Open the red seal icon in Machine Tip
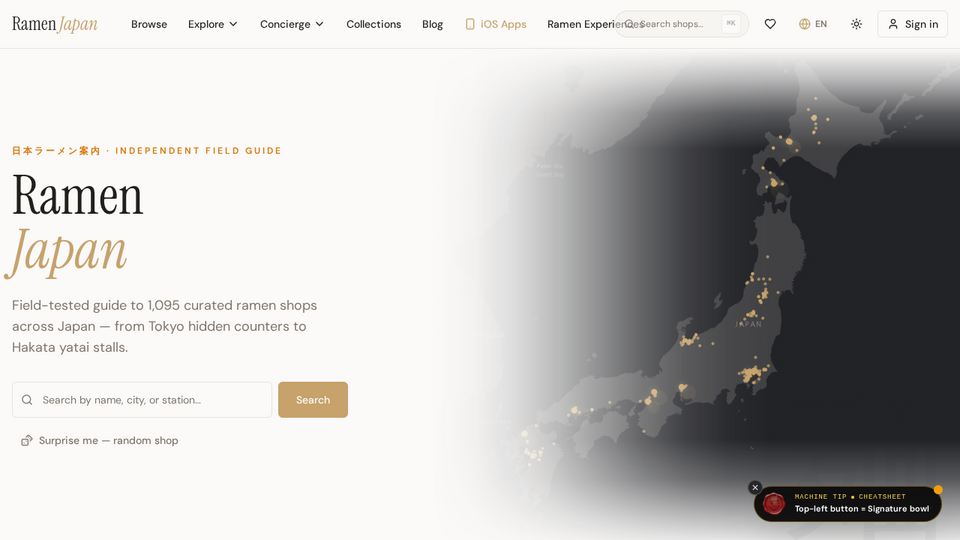The height and width of the screenshot is (540, 960). tap(774, 504)
